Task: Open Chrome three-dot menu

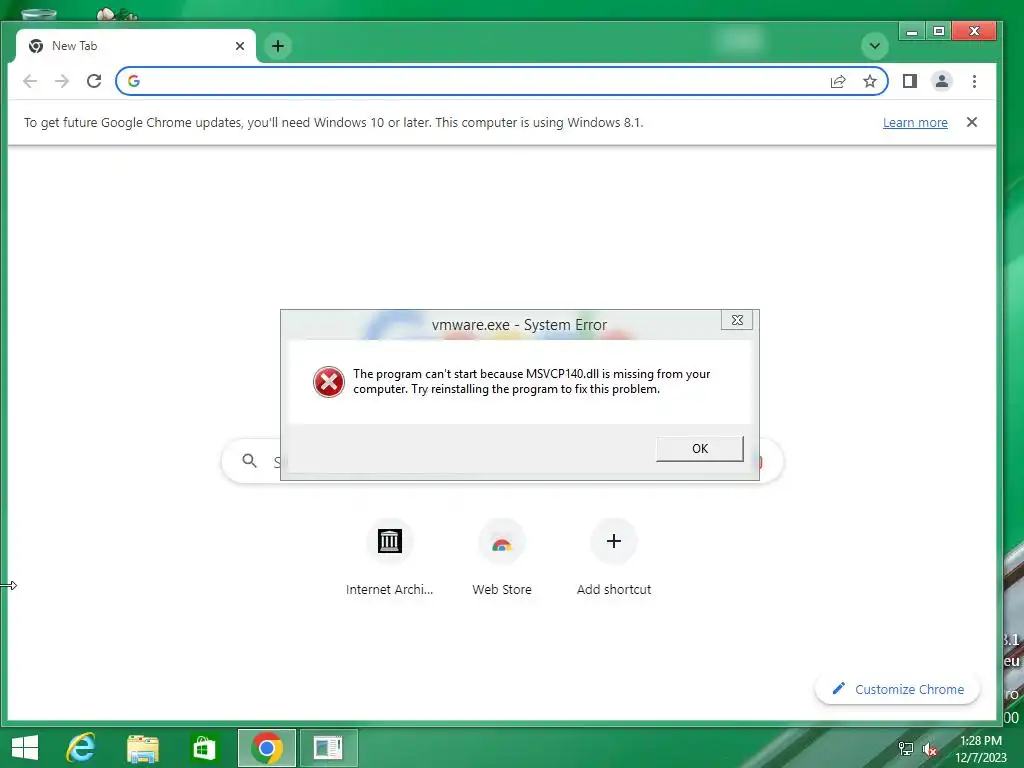Action: (x=974, y=81)
